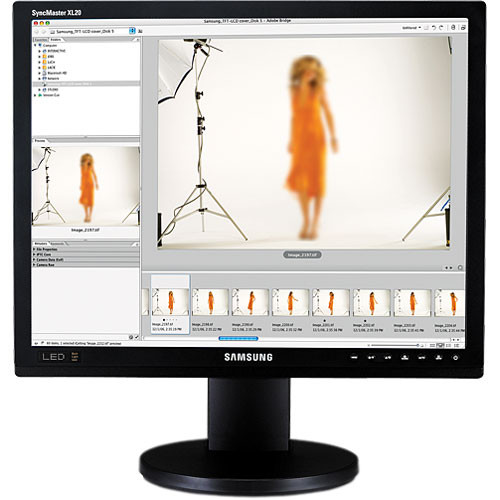Expand the INTERACTIVE volume node
The width and height of the screenshot is (500, 500).
(40, 51)
